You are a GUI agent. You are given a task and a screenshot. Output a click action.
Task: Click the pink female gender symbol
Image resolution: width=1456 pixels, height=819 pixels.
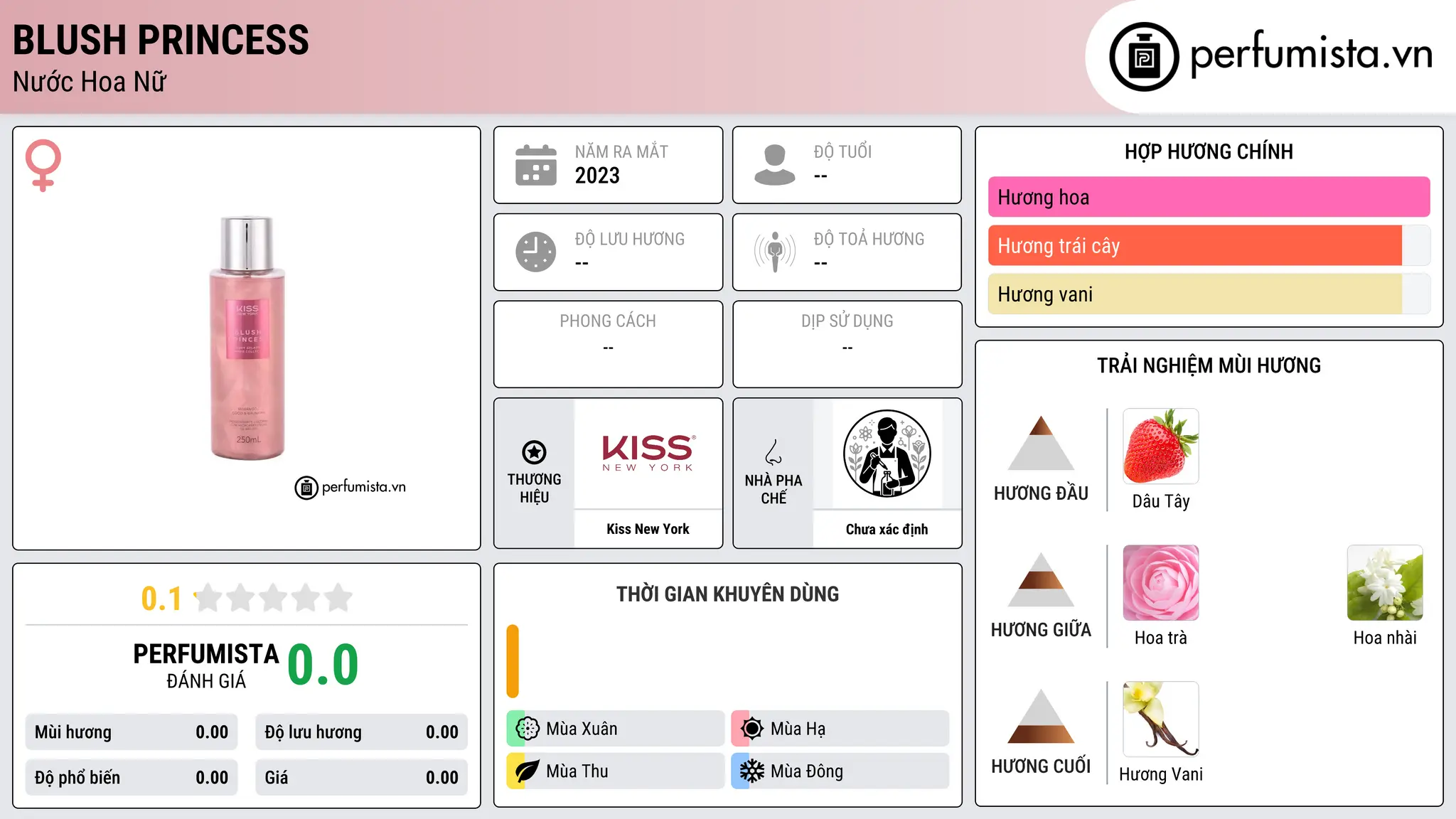click(x=43, y=166)
